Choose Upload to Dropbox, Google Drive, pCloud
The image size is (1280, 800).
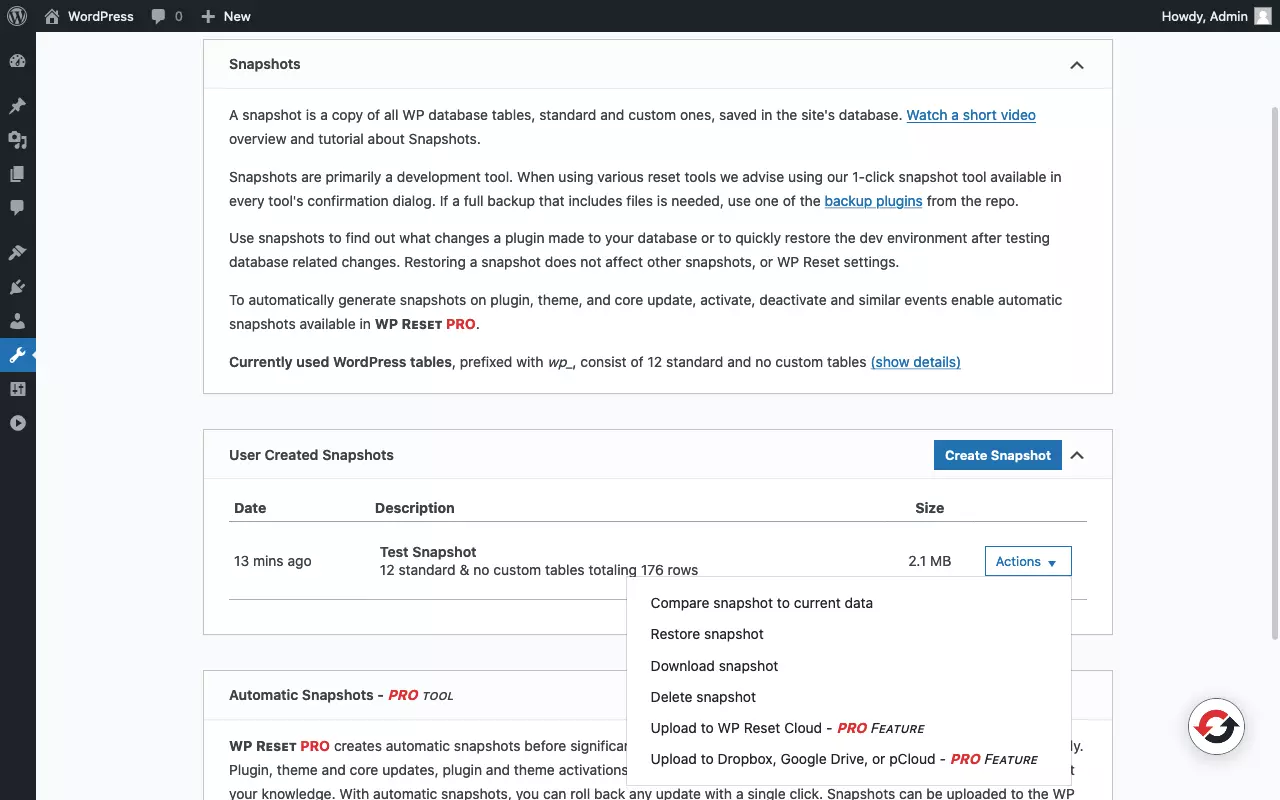pyautogui.click(x=844, y=759)
